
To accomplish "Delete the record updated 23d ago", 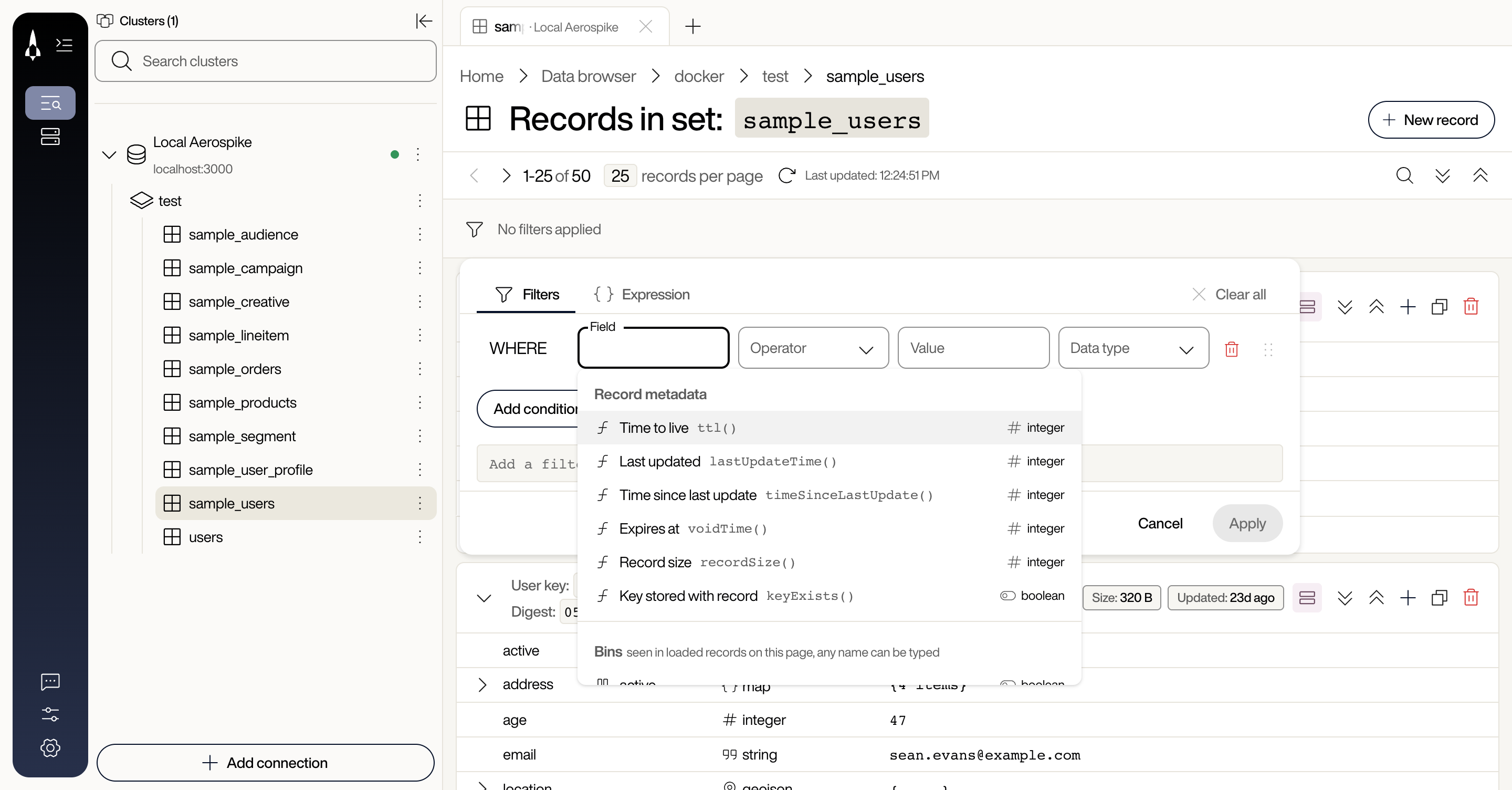I will tap(1471, 597).
